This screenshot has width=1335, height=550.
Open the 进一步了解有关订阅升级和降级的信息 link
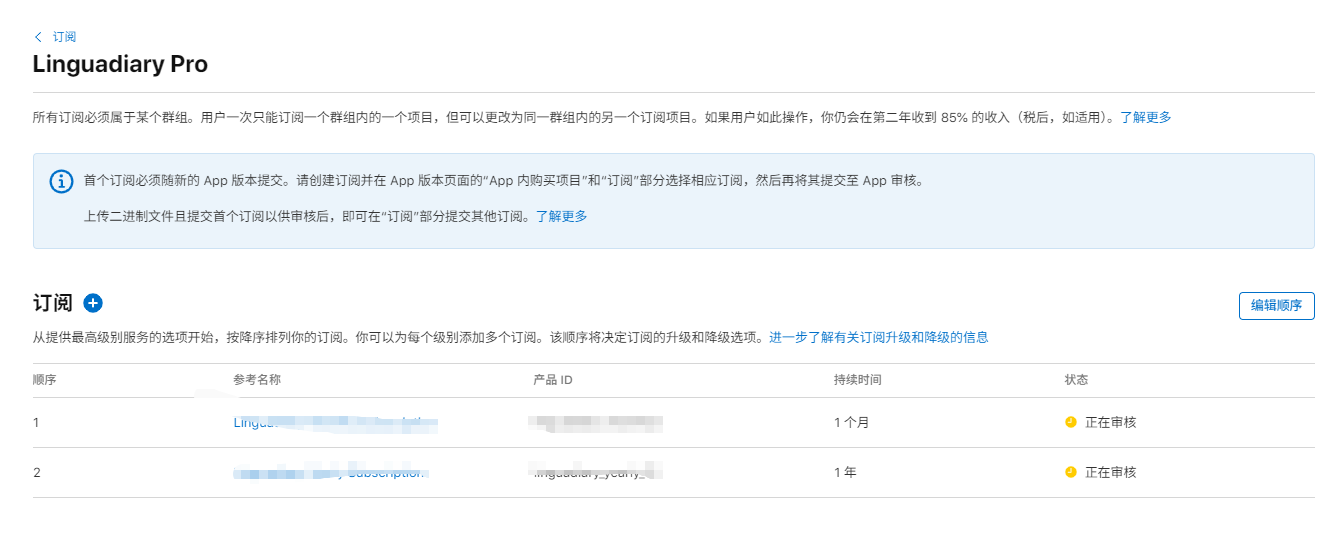point(878,337)
